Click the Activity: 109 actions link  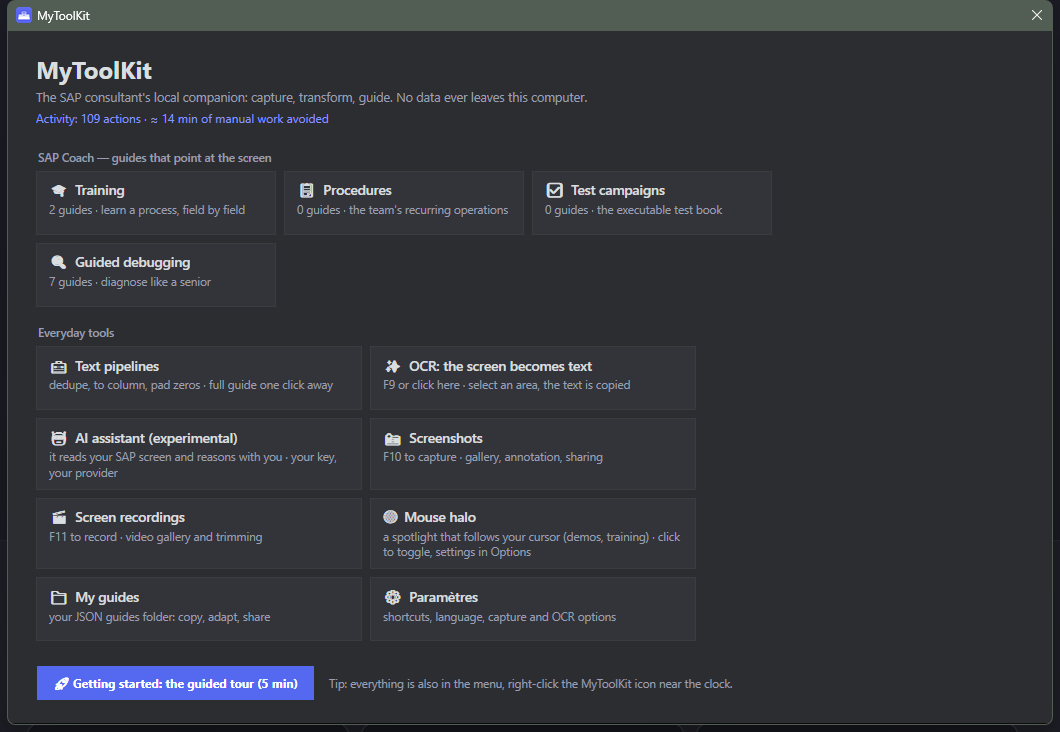(182, 119)
